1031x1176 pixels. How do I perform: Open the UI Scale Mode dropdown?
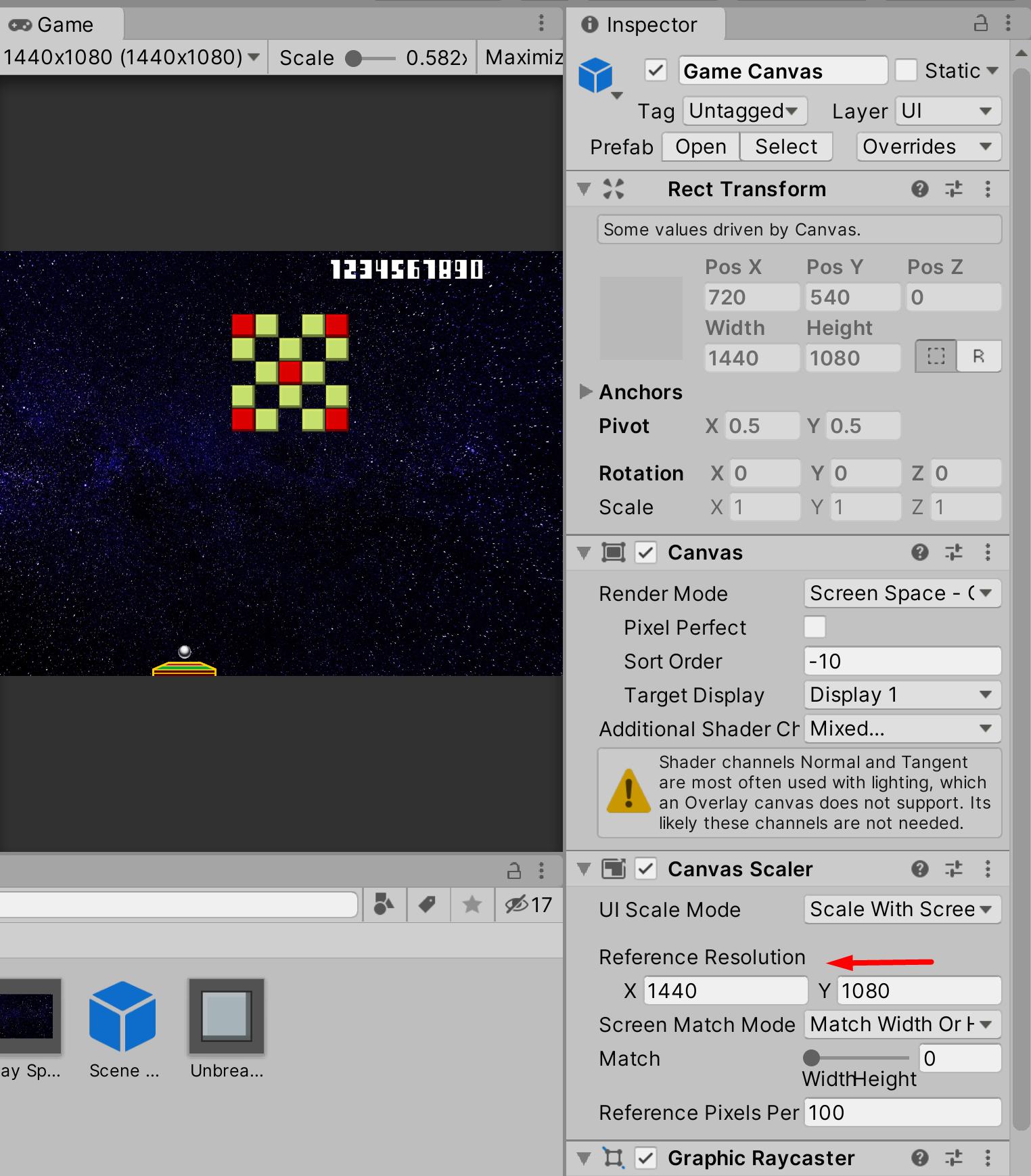pos(902,909)
